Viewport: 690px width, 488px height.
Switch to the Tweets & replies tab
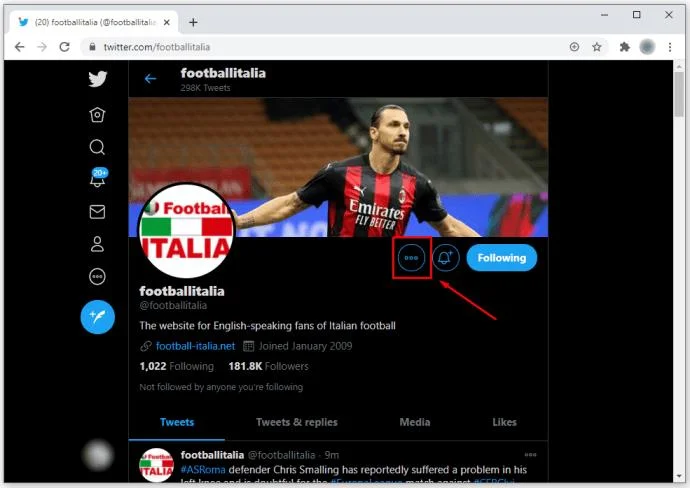[297, 422]
